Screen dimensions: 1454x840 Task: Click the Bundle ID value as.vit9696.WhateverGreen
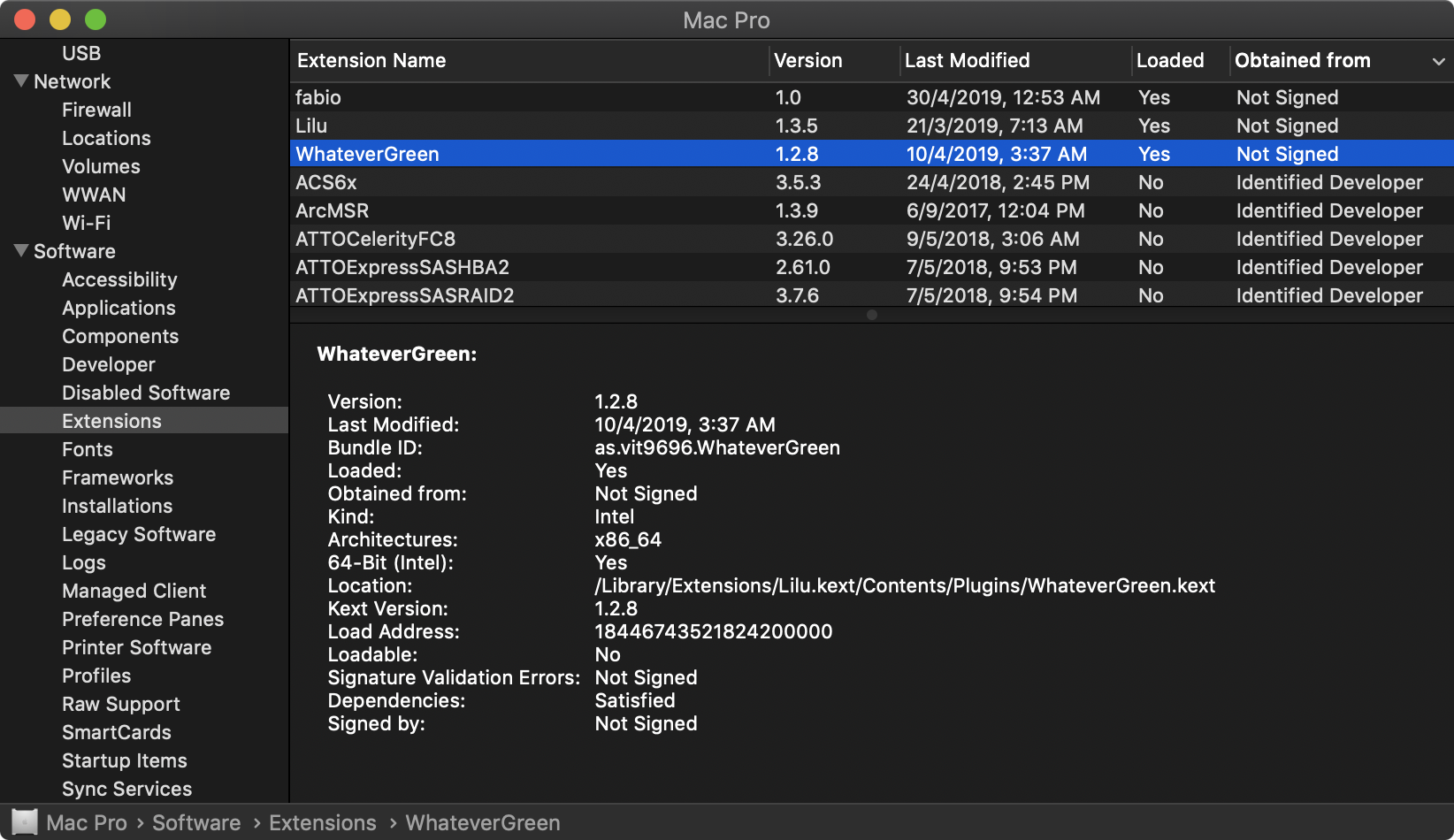717,447
